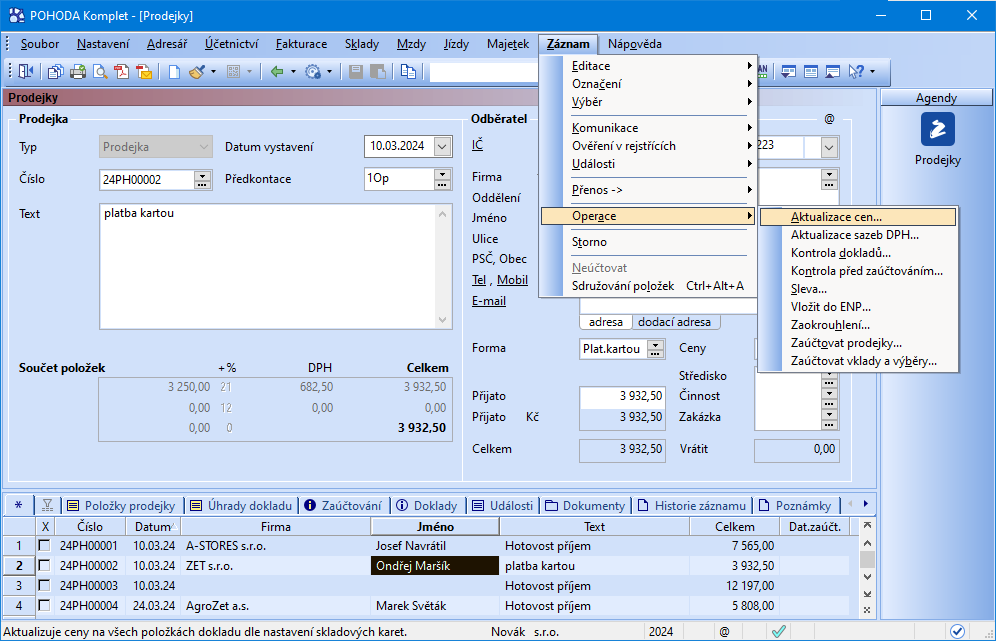
Task: Open the Forma payment type picker
Action: (656, 349)
